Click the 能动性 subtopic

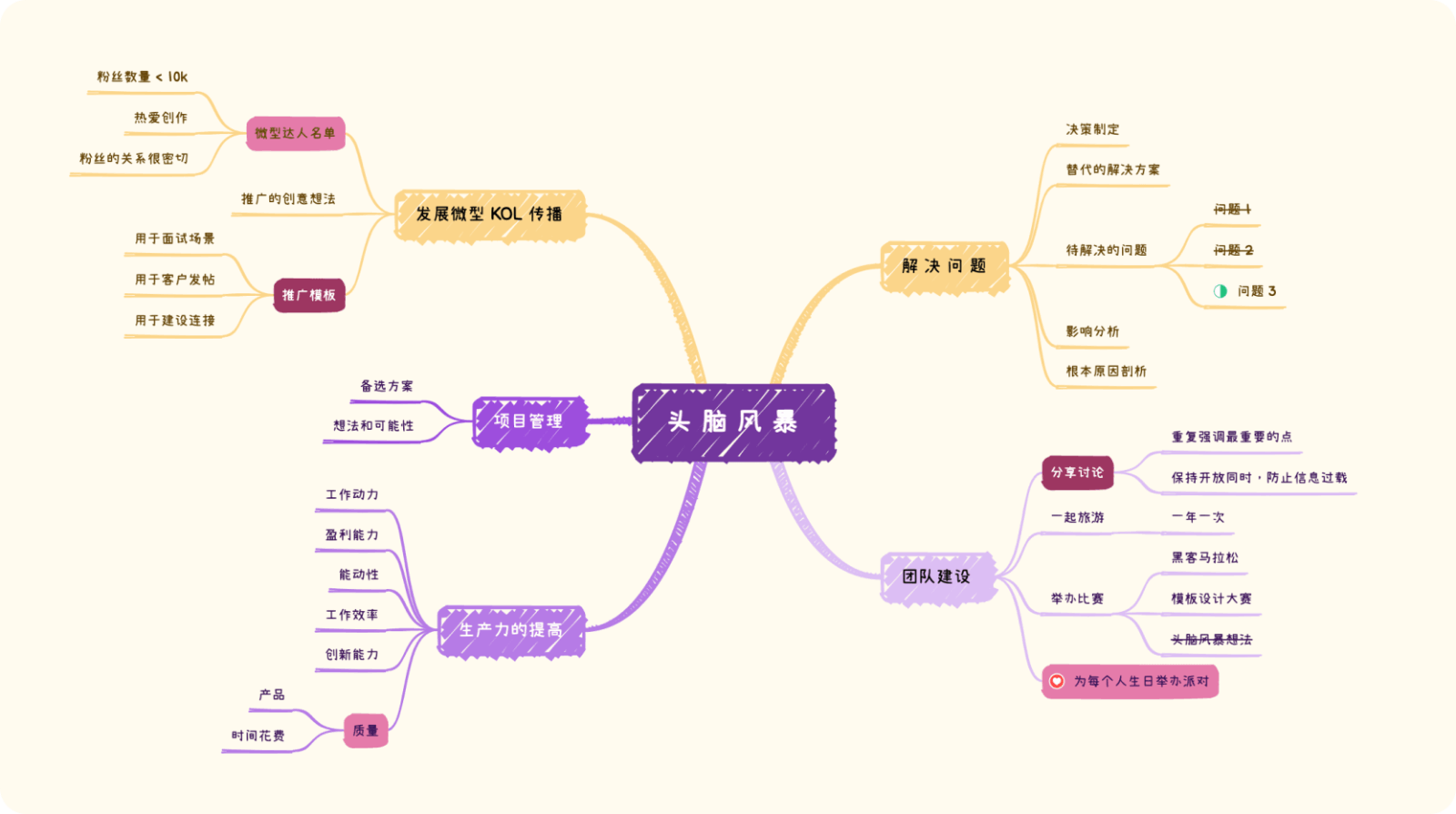(x=359, y=575)
